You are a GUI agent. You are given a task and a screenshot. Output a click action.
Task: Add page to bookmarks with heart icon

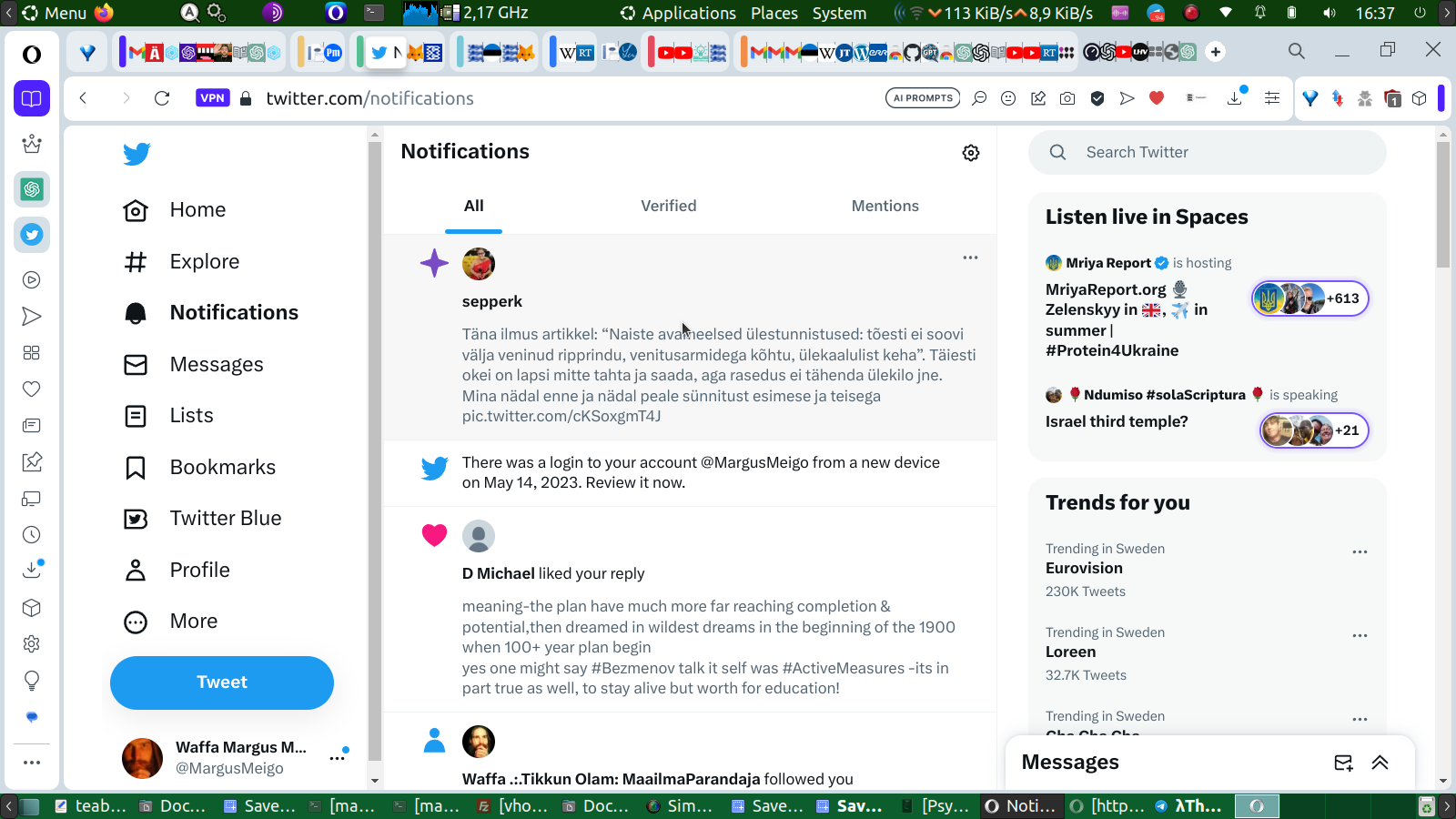click(1157, 98)
